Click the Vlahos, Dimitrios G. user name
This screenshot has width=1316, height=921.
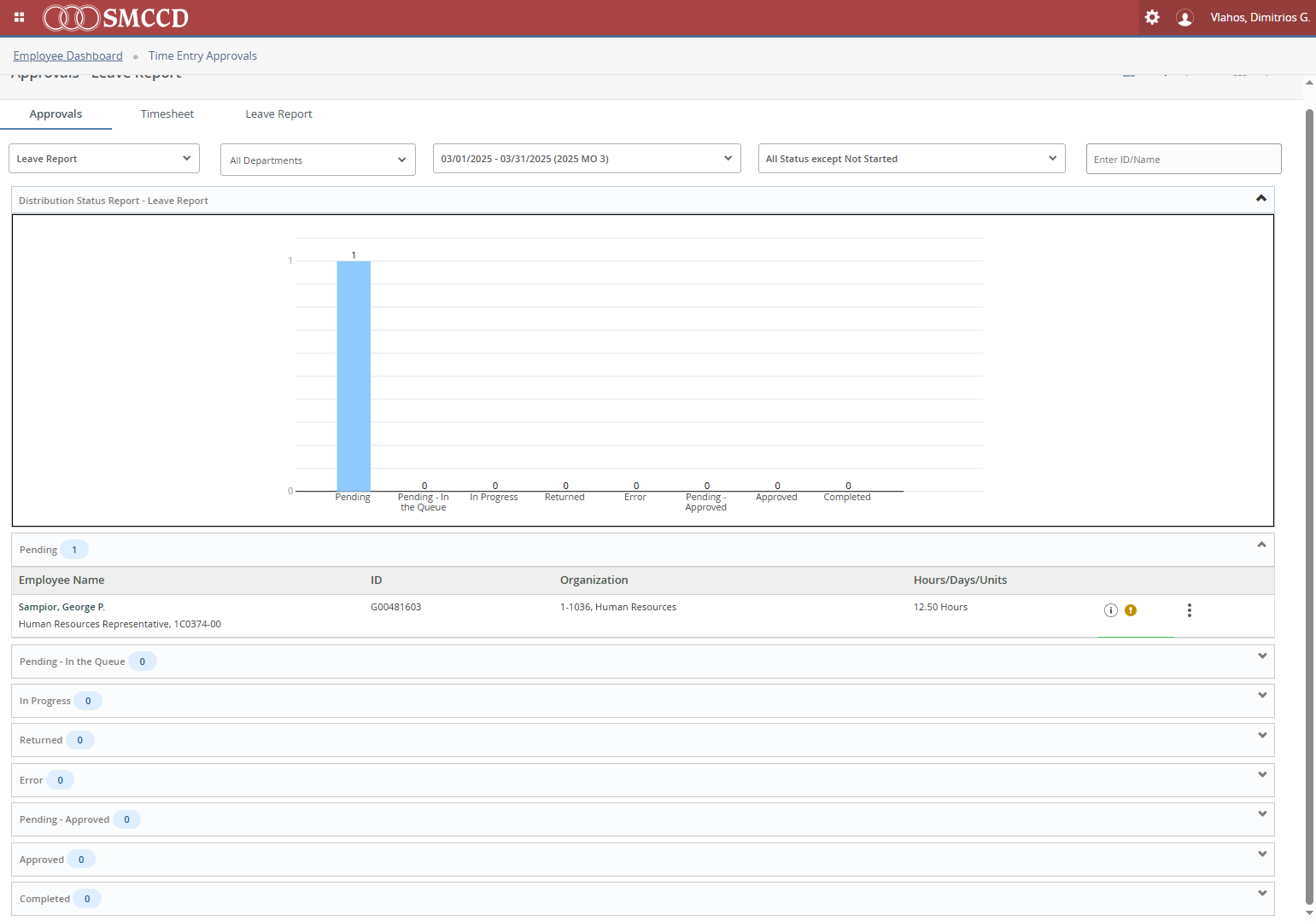[1260, 18]
